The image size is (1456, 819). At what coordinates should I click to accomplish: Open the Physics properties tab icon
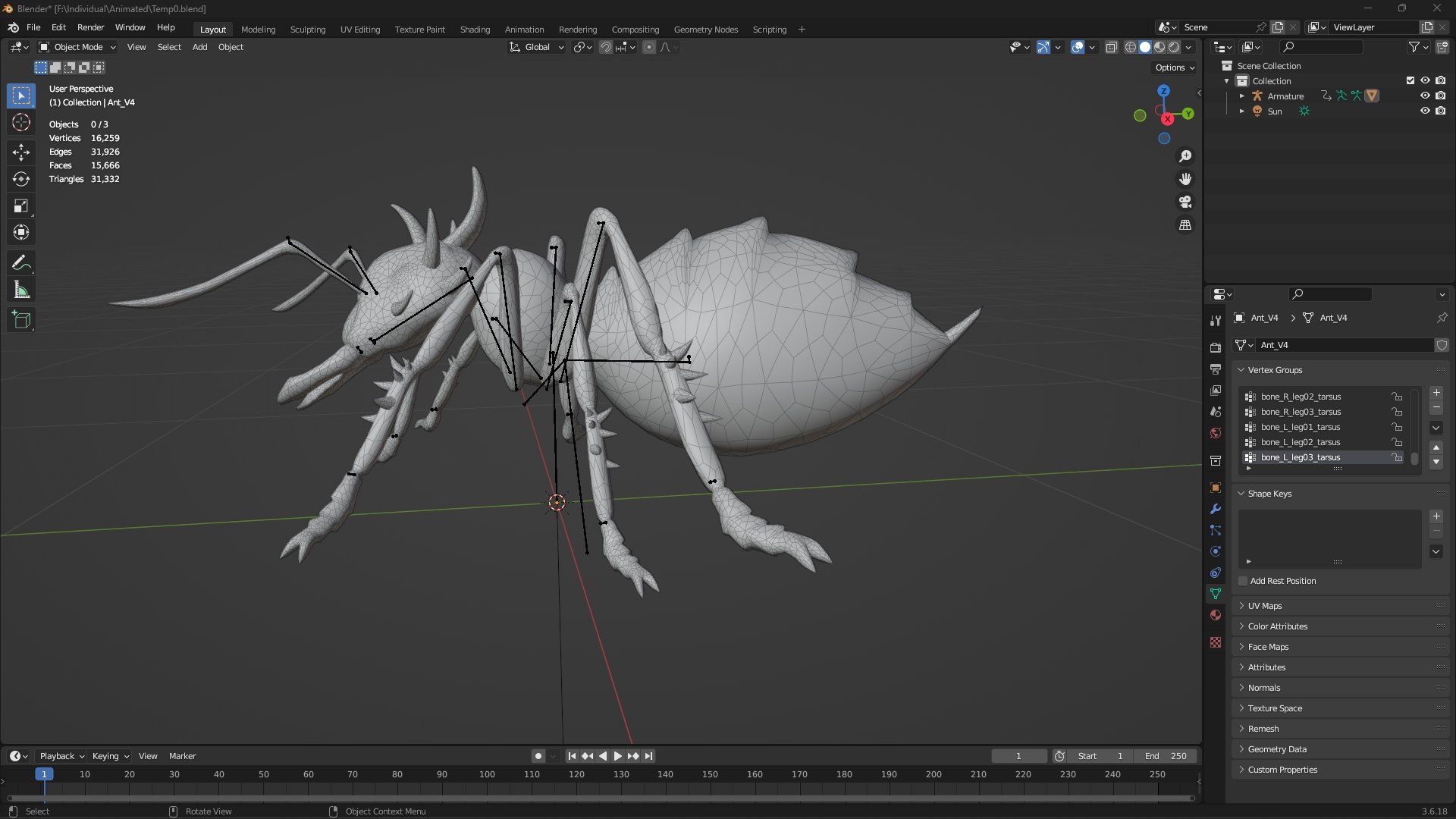pos(1216,551)
